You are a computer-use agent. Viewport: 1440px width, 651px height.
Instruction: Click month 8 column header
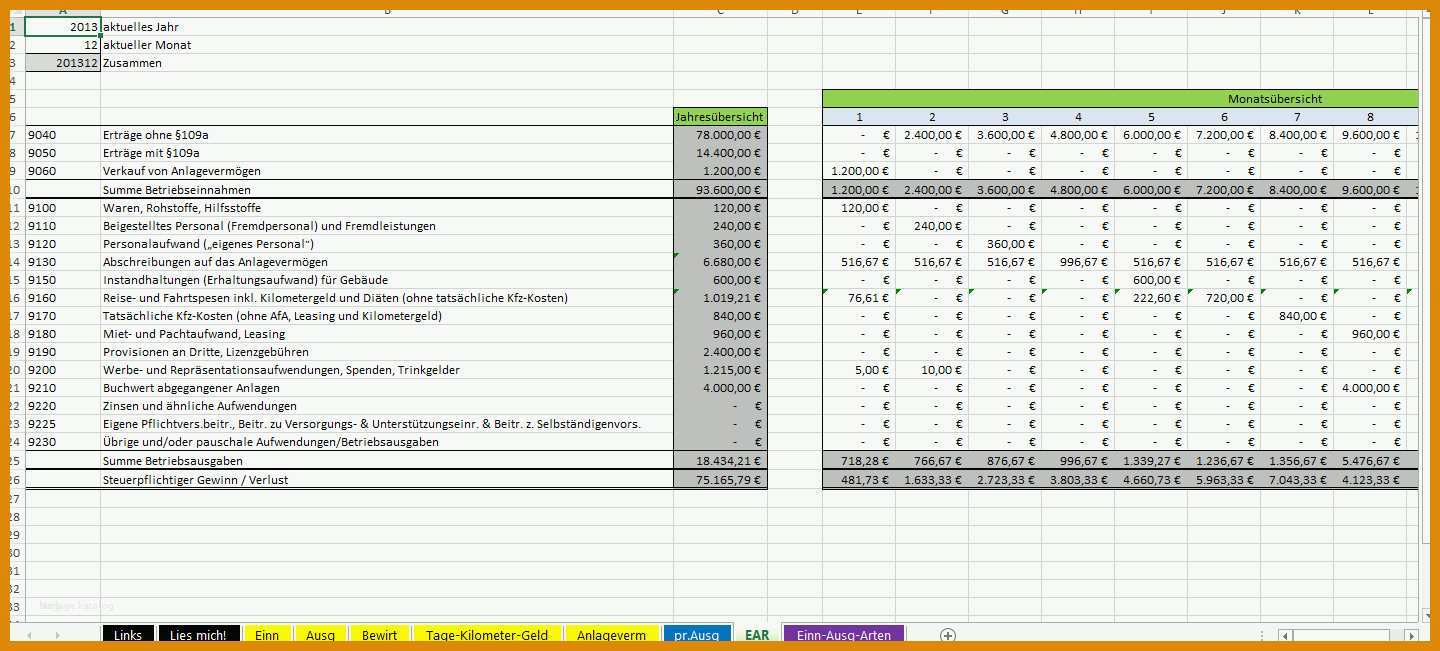[1370, 117]
